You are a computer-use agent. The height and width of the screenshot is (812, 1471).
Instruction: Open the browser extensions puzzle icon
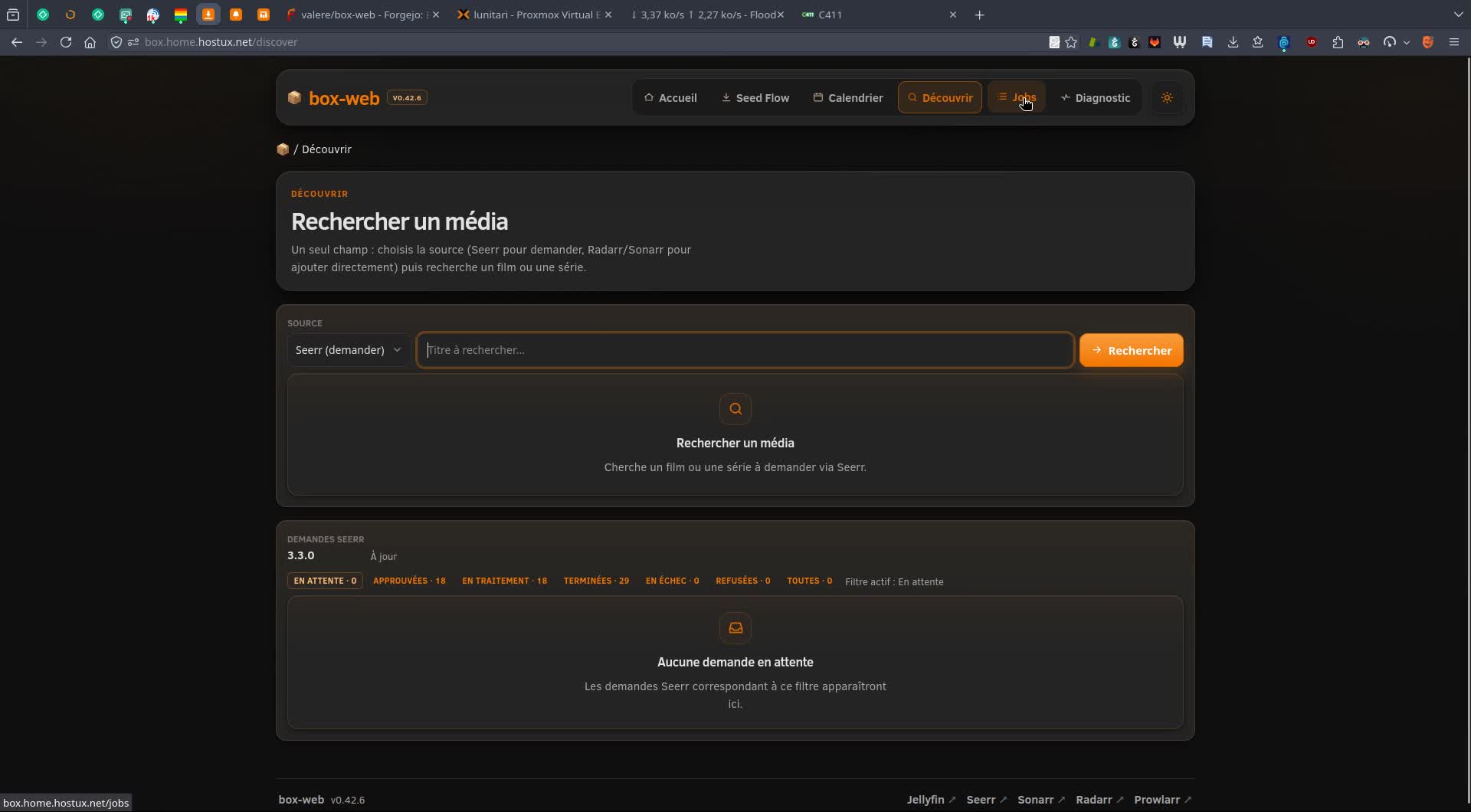(x=1338, y=42)
